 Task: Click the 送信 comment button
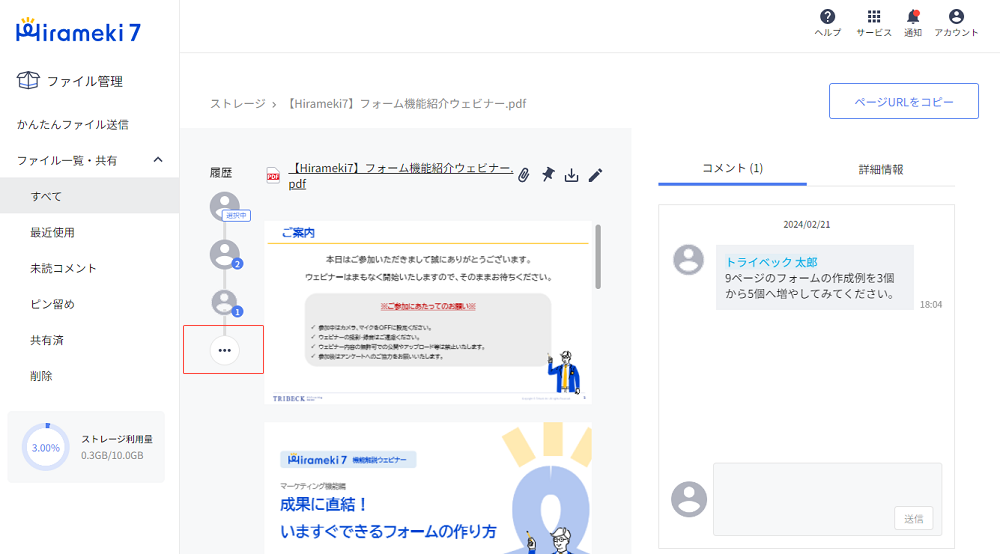coord(913,518)
